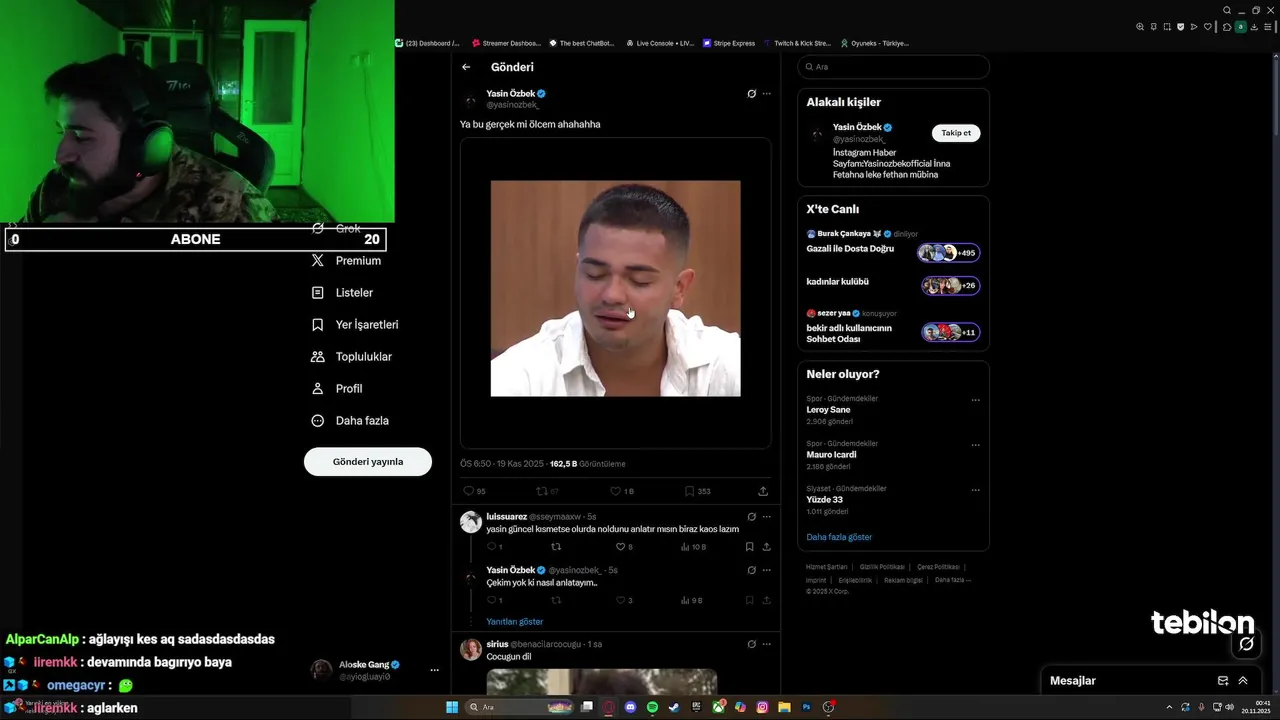Reply to the main post (95 comments)

point(474,491)
